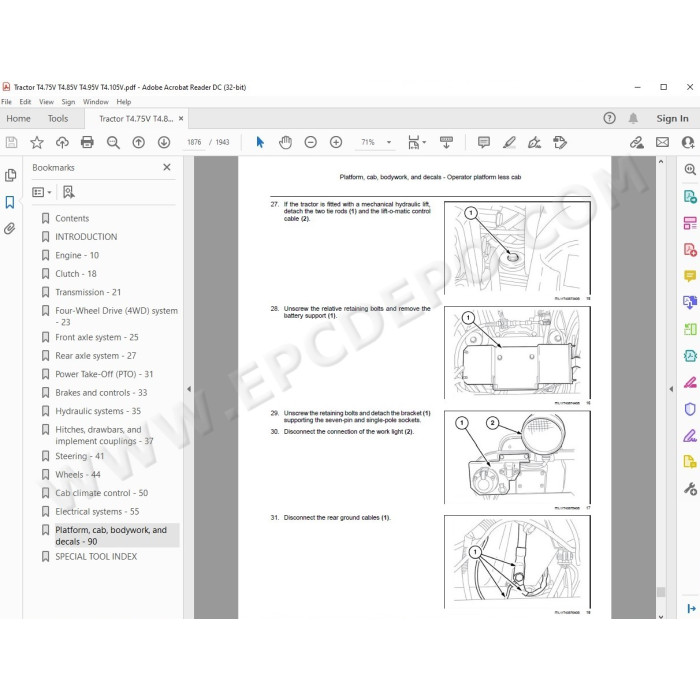
Task: Open the find text magnifier icon
Action: click(x=113, y=142)
